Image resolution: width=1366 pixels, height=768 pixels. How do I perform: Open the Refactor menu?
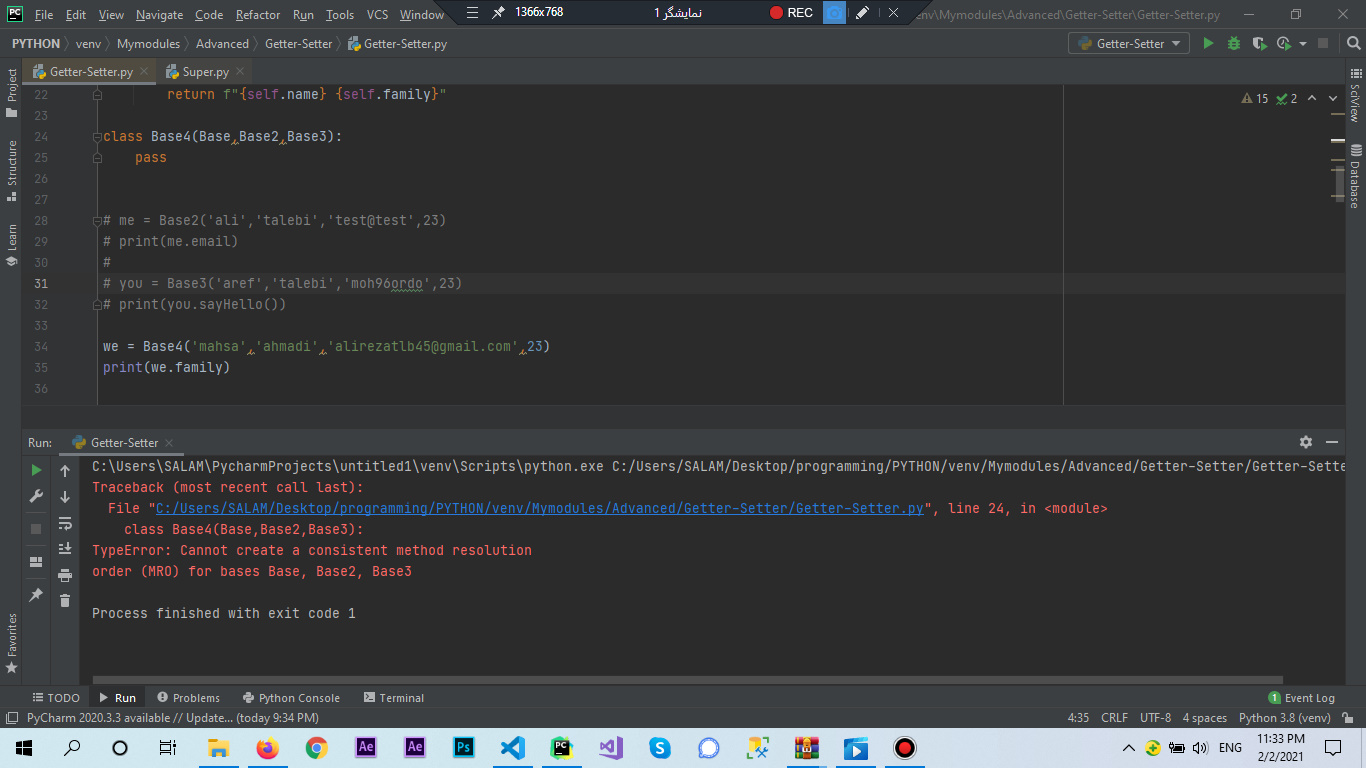tap(257, 15)
